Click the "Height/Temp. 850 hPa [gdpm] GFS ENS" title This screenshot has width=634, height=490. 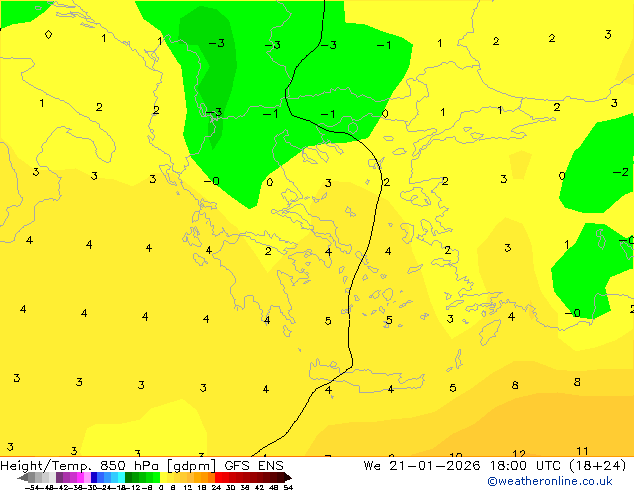[142, 466]
